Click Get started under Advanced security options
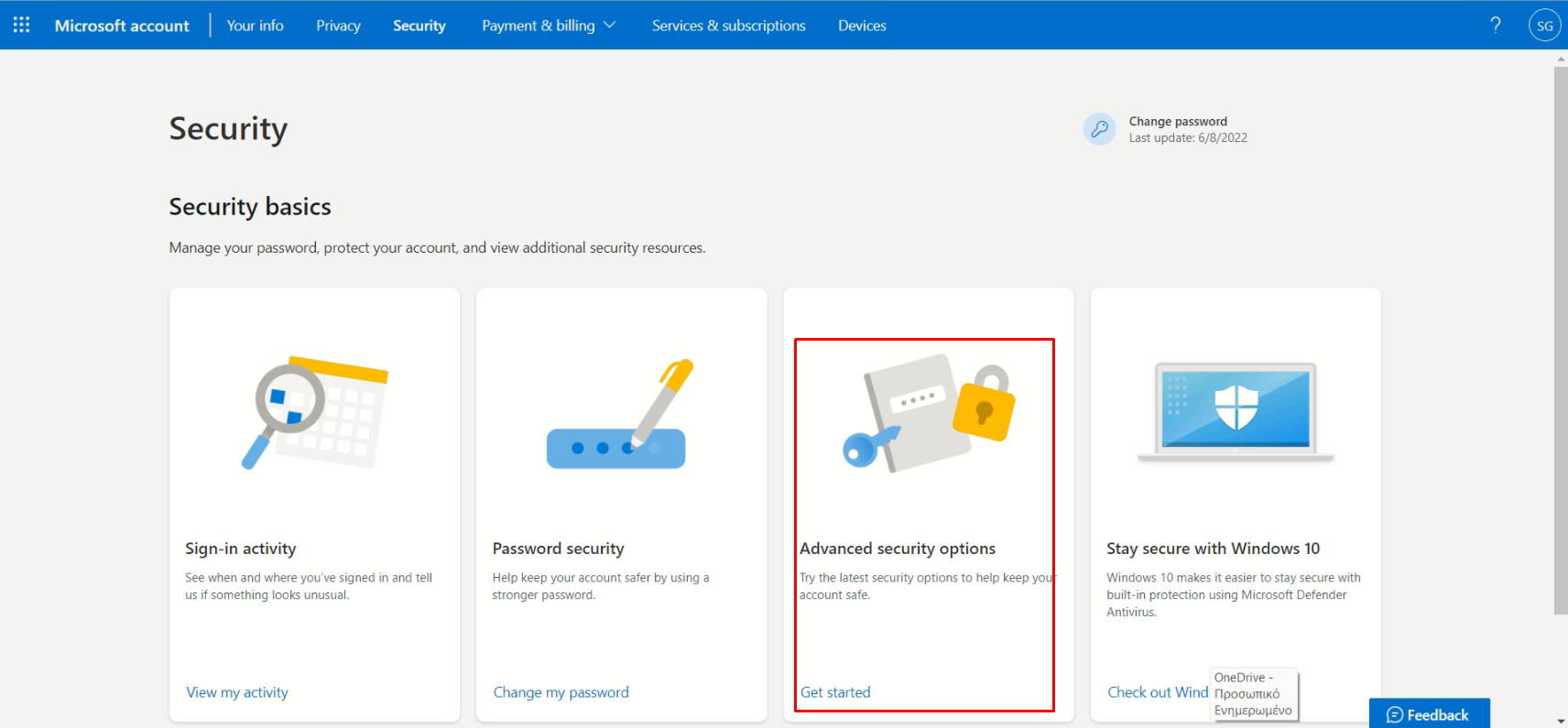1568x728 pixels. [835, 692]
